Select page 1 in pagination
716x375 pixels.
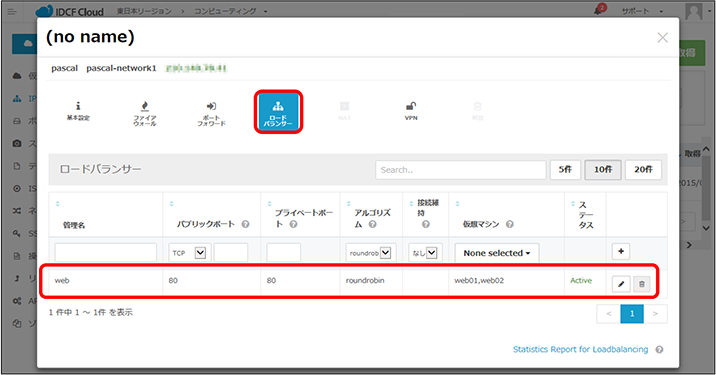tap(632, 314)
